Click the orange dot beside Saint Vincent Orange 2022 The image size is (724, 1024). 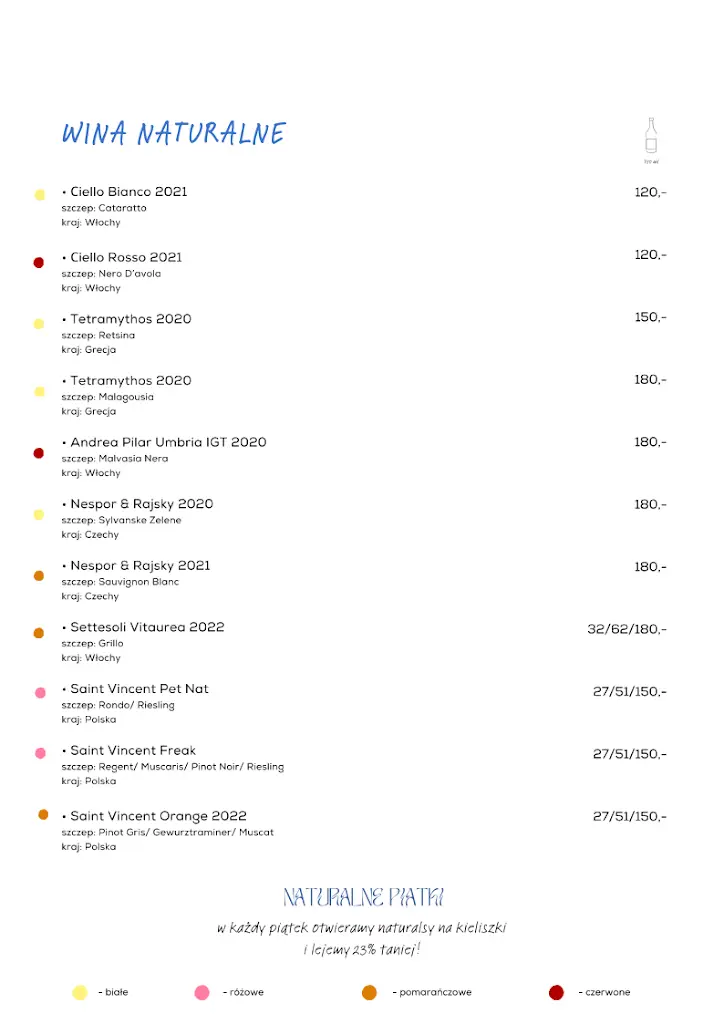point(43,815)
